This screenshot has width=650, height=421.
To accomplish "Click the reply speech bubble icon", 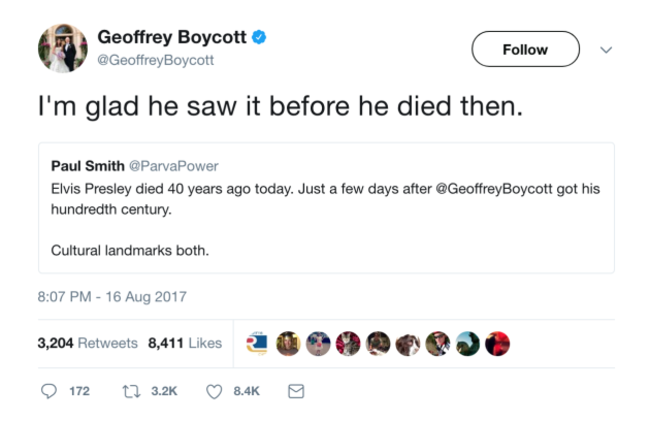I will point(49,391).
